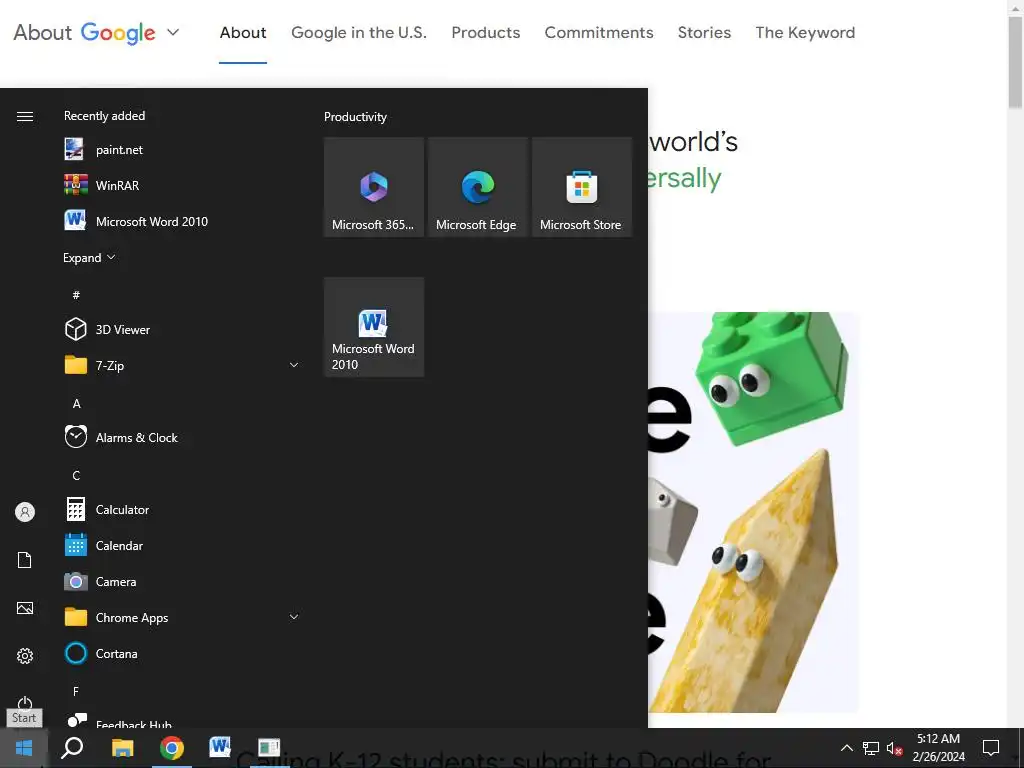The image size is (1024, 768).
Task: Click the network icon in the tray
Action: click(x=871, y=748)
